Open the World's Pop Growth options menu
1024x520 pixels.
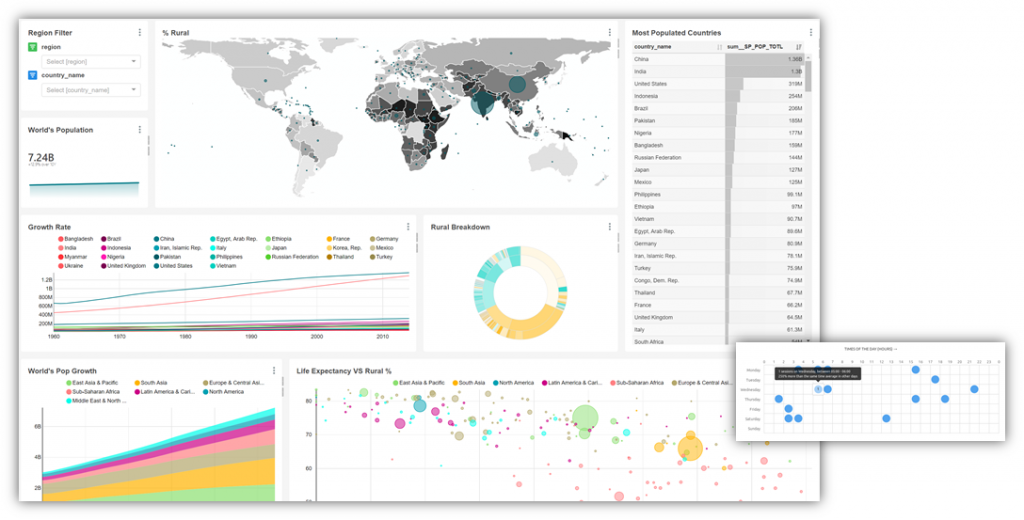click(x=275, y=371)
